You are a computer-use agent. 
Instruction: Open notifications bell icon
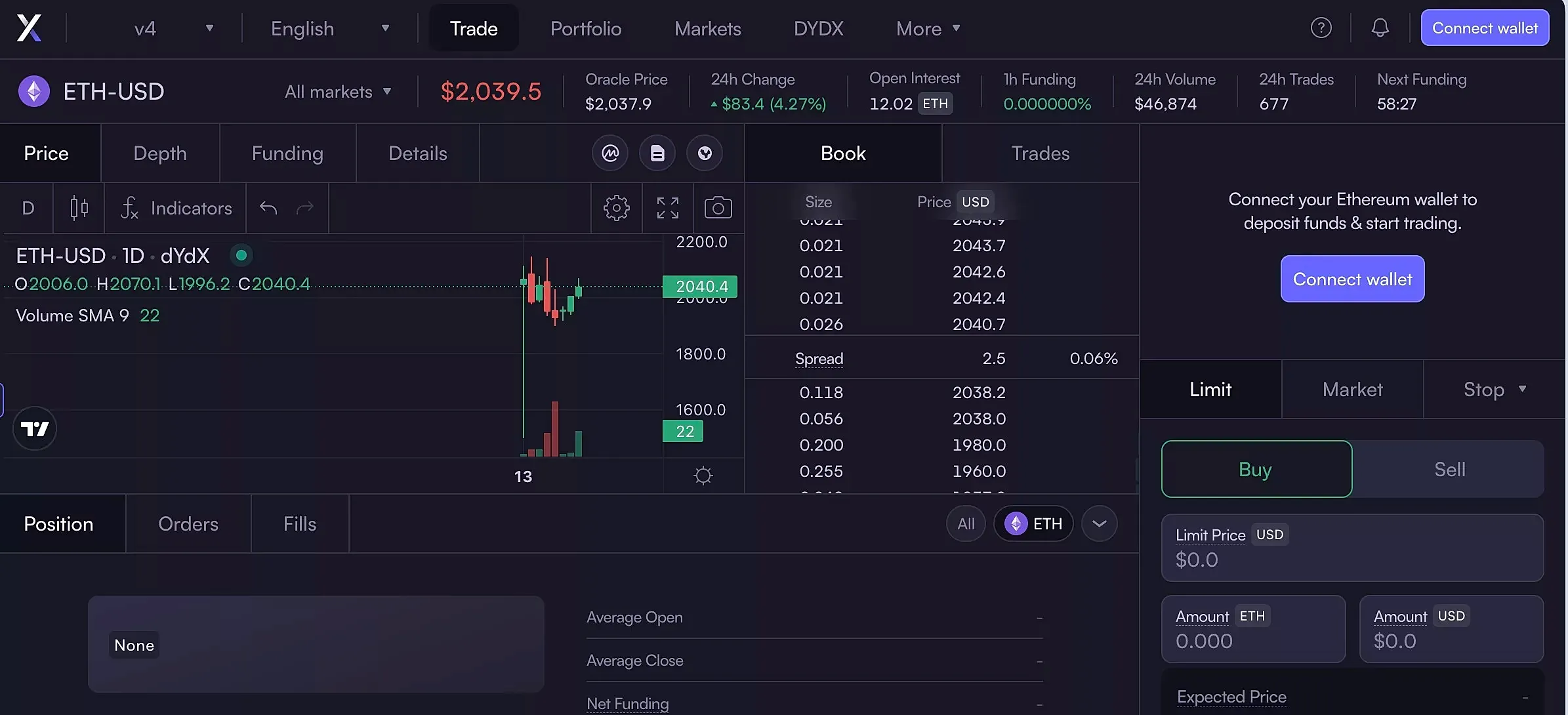pyautogui.click(x=1380, y=28)
